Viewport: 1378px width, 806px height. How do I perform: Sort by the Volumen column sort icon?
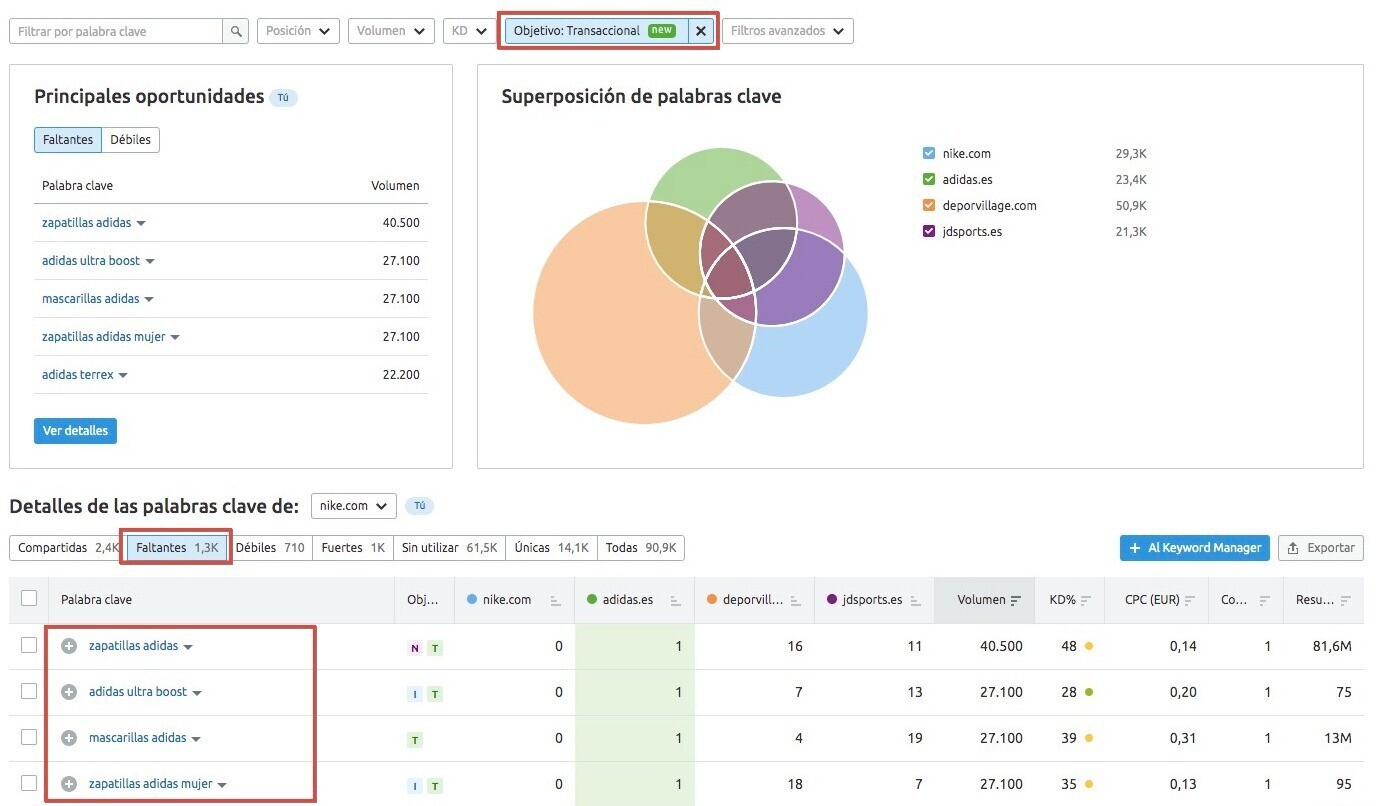point(1016,600)
